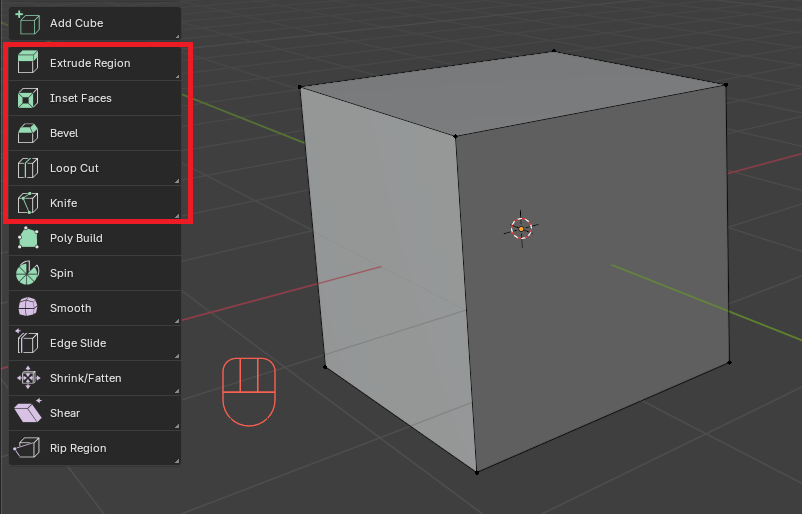Select the Inset Faces tool icon
The image size is (802, 514).
tap(28, 98)
